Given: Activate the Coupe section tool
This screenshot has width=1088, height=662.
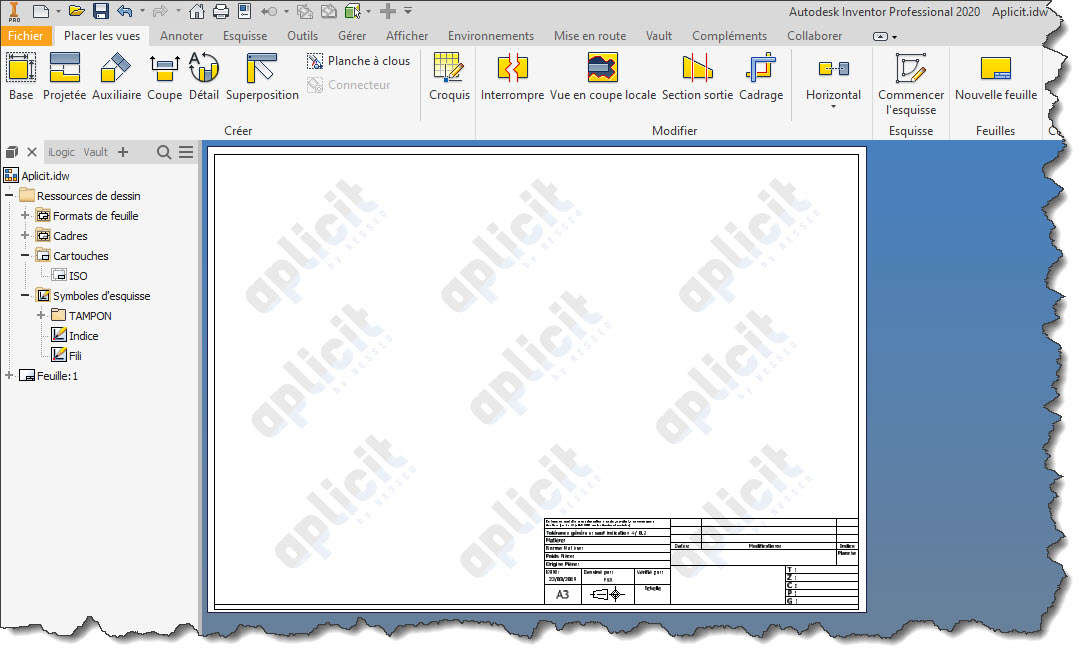Looking at the screenshot, I should point(164,76).
